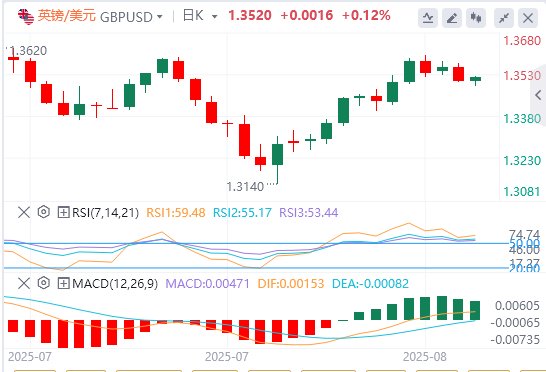
Task: Click the 1.3140 low price marker
Action: [245, 187]
